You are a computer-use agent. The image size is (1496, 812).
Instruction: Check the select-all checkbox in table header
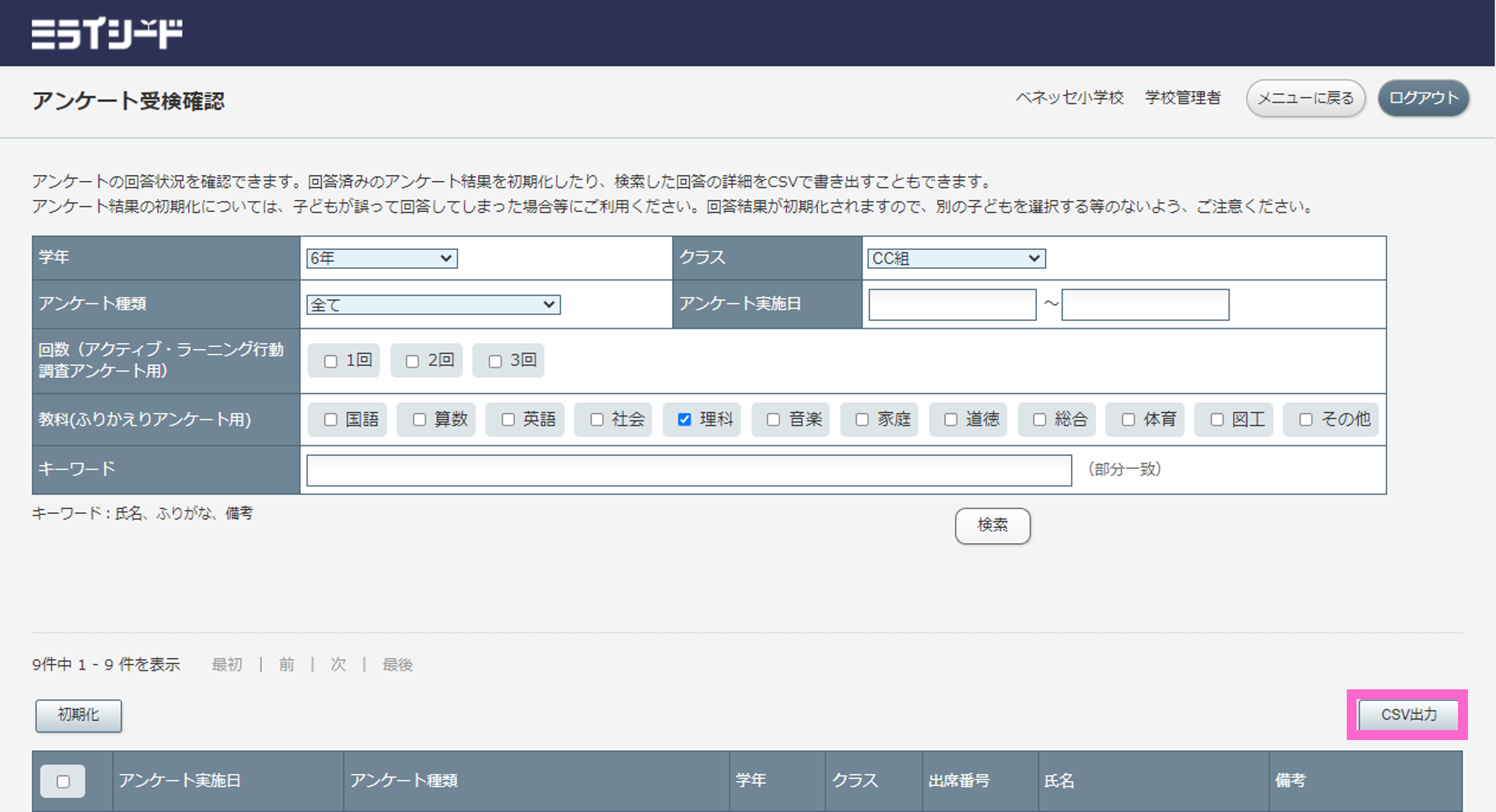point(63,781)
